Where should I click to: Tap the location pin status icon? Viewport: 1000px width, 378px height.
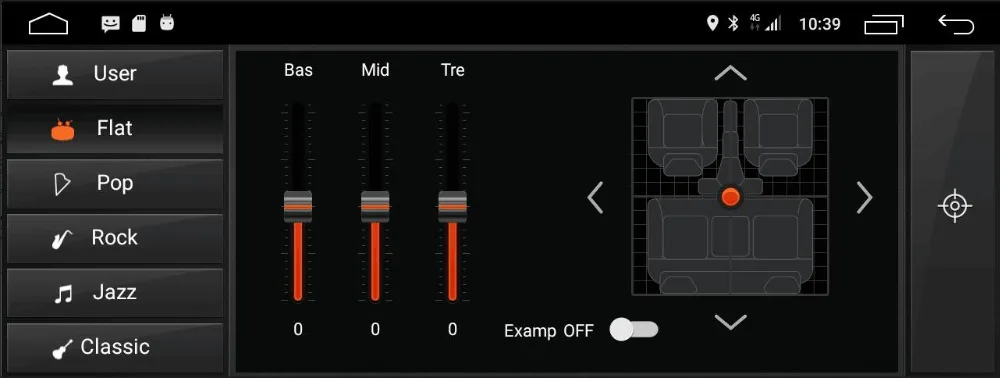[x=713, y=24]
